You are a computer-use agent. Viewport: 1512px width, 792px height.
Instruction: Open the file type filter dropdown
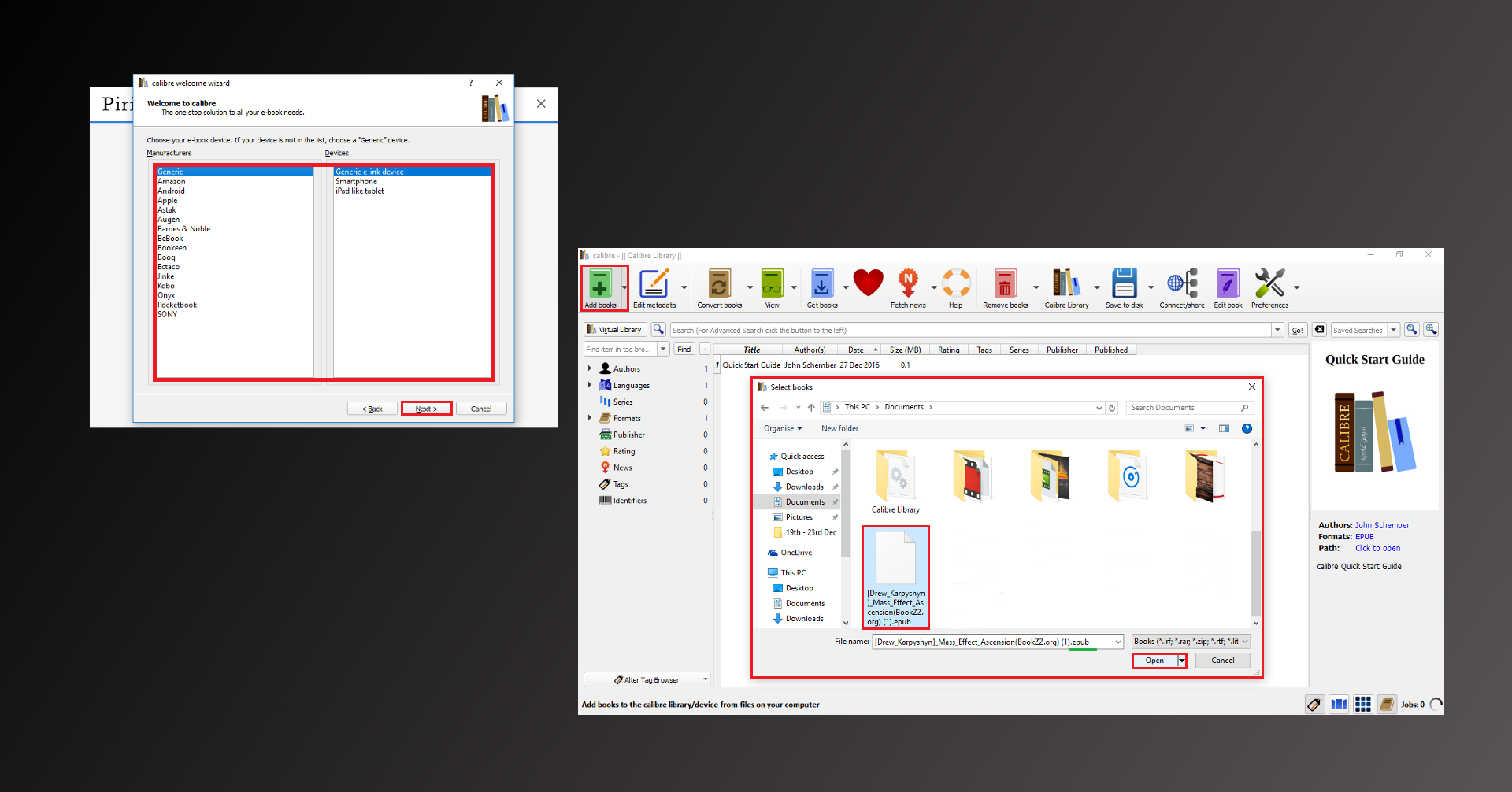pyautogui.click(x=1191, y=642)
